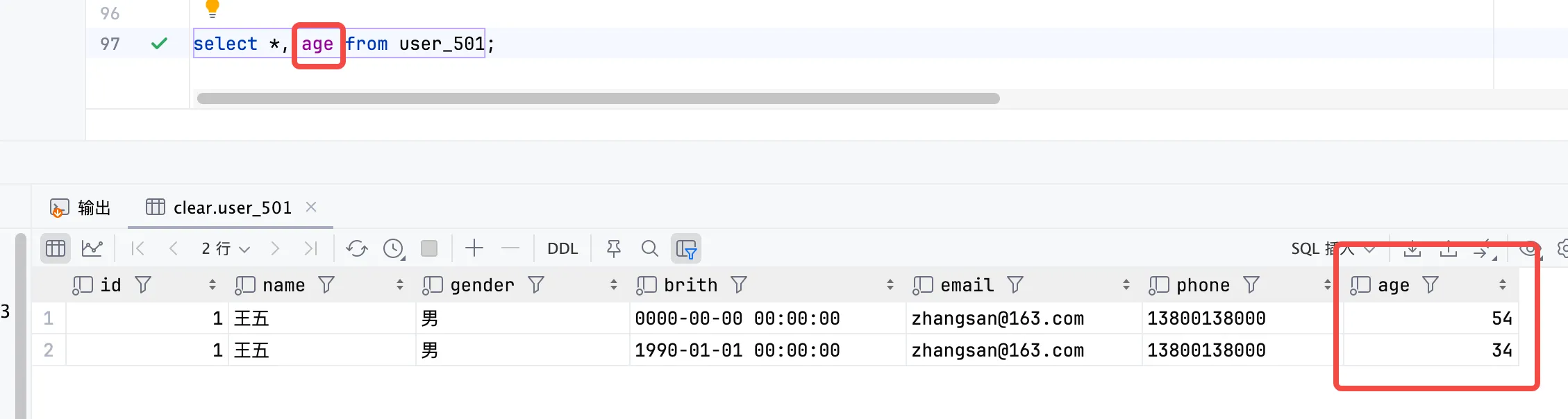
Task: Toggle filter for the email column
Action: 1015,285
